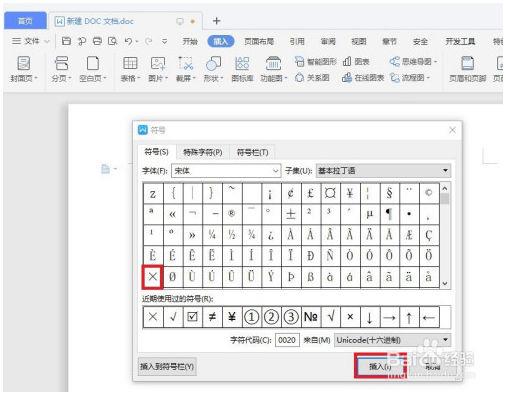Image resolution: width=506 pixels, height=395 pixels.
Task: Click the Print icon in quick toolbar
Action: (97, 41)
